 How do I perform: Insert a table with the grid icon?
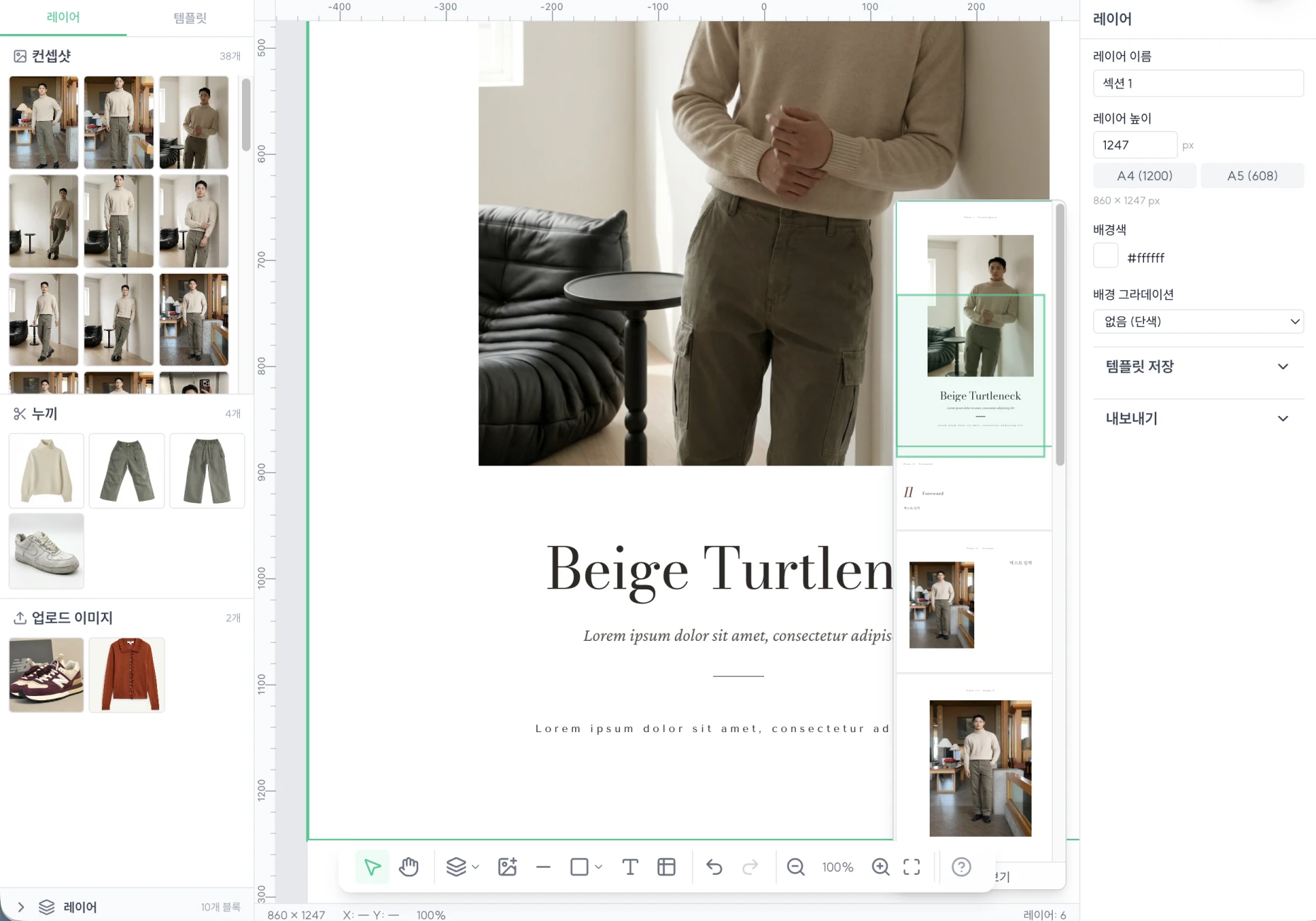point(666,867)
